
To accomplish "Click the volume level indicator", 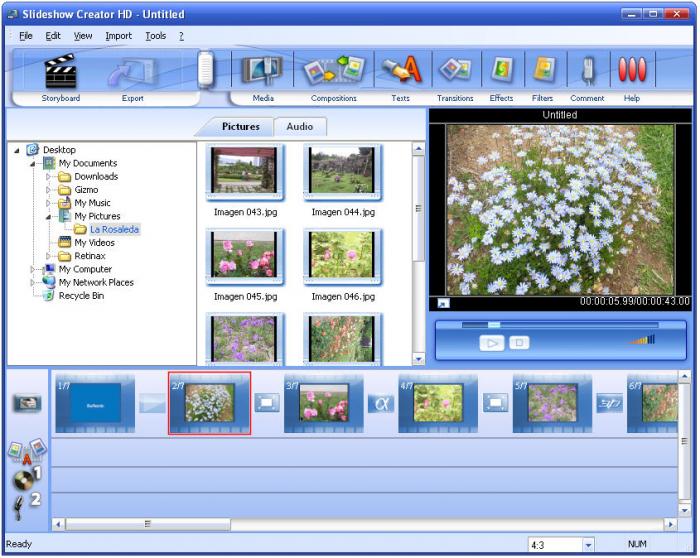I will tap(642, 340).
